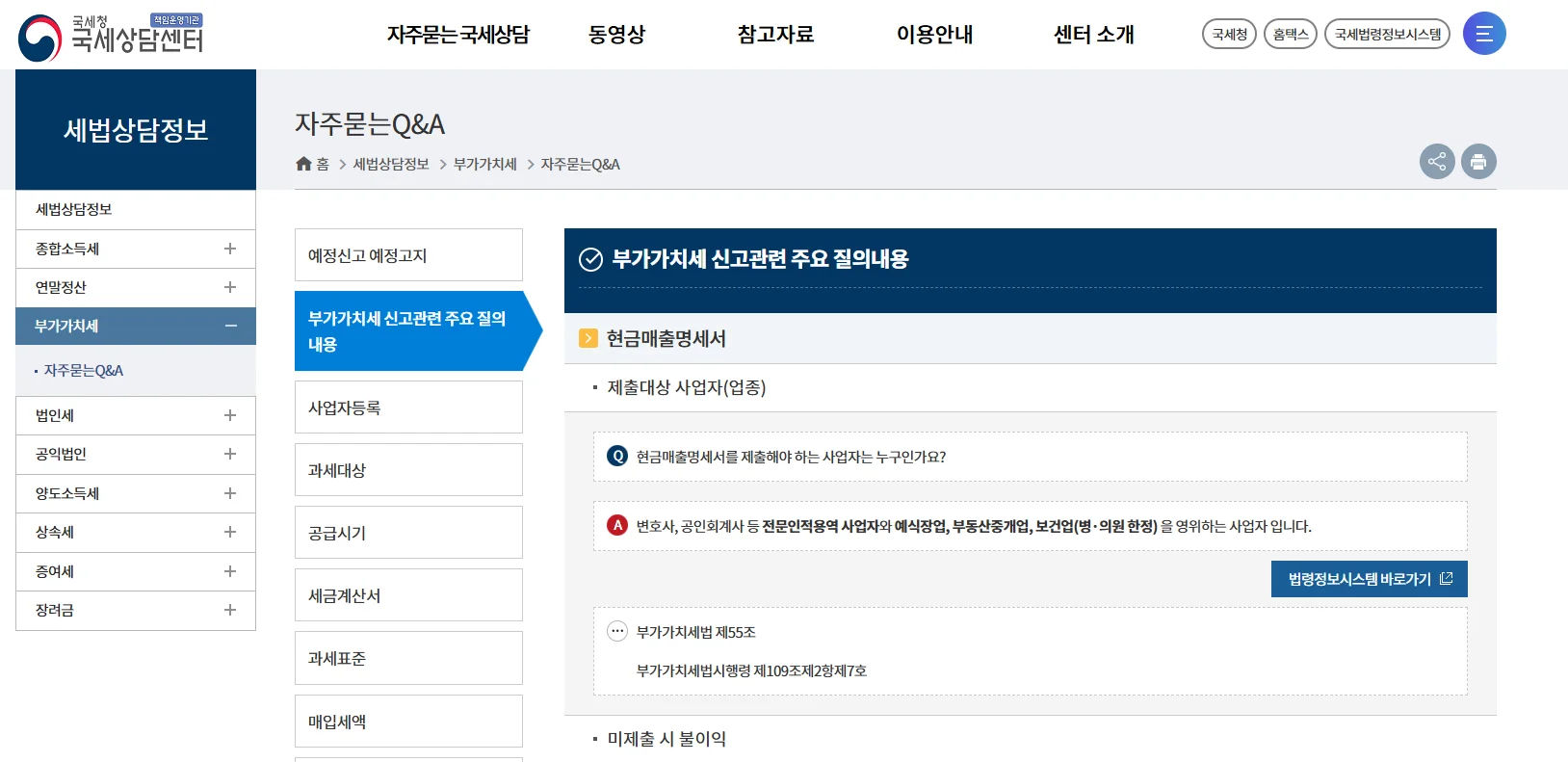Open 자주묻는Q&A sidebar sub-item
Viewport: 1568px width, 762px height.
pos(84,371)
